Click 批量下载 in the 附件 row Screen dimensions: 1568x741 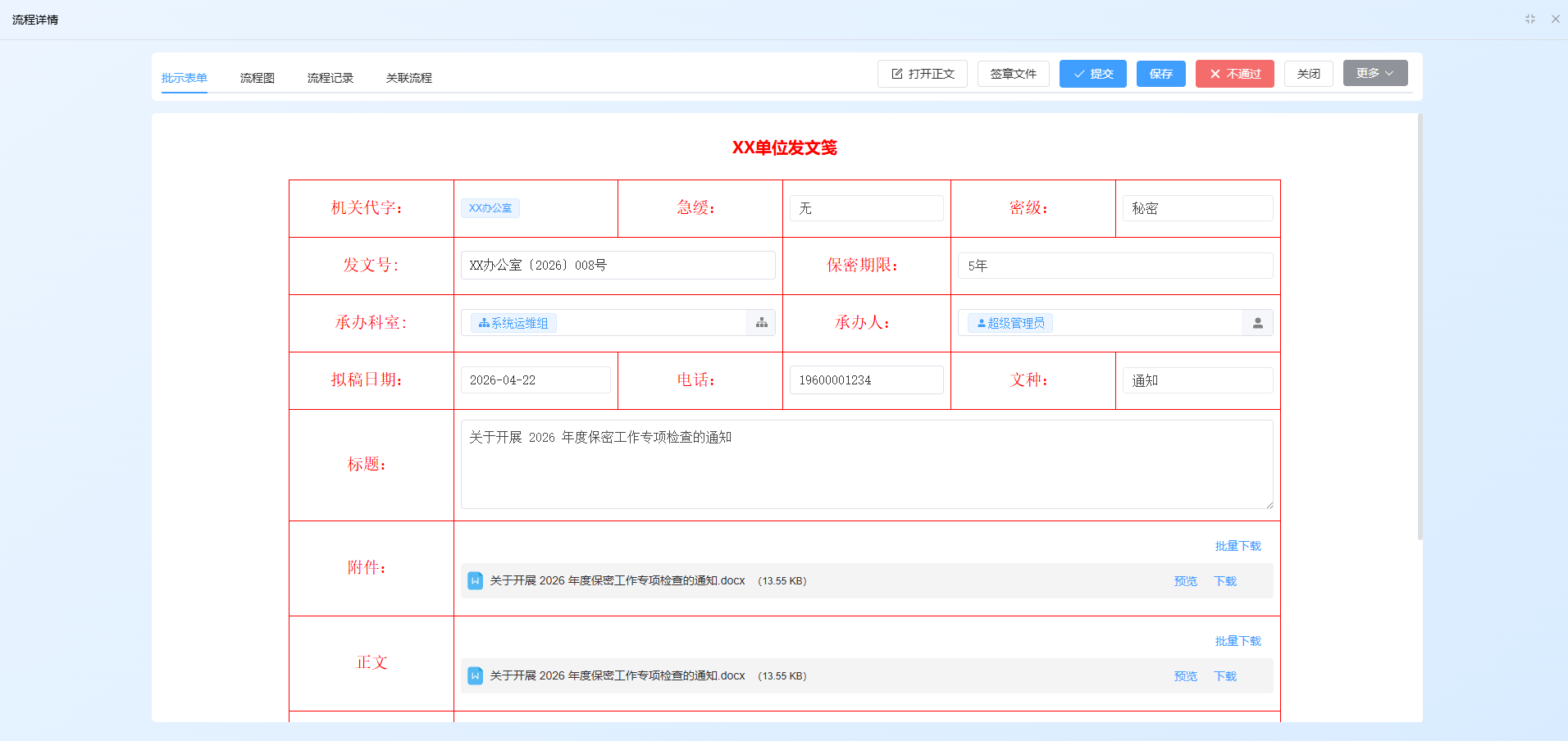click(x=1238, y=546)
